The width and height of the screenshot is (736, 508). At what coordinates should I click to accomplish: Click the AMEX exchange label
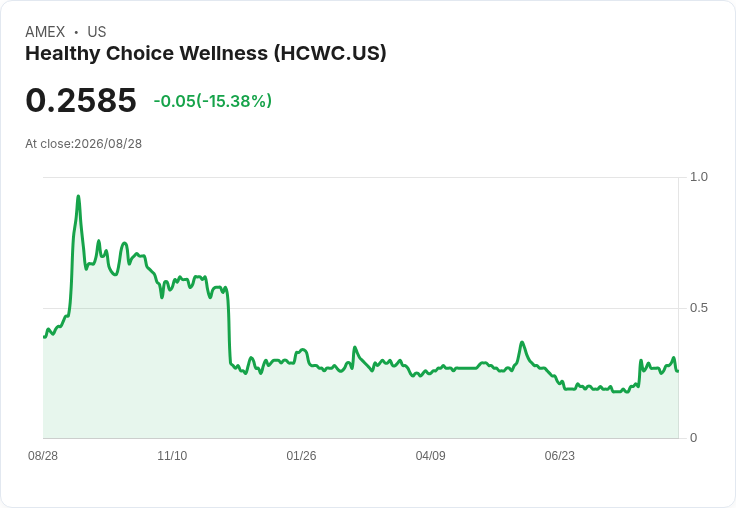[x=45, y=32]
